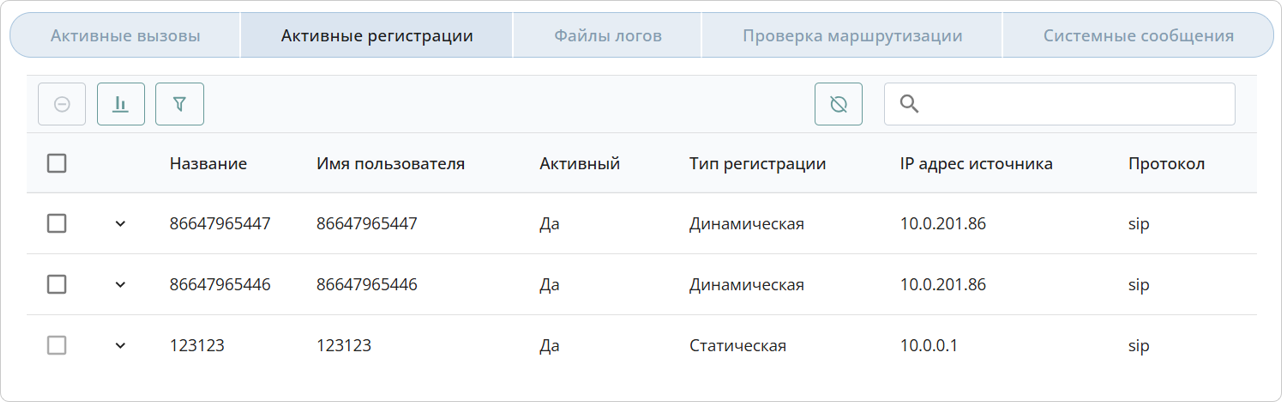The width and height of the screenshot is (1282, 402).
Task: Click the crossed-circle icon beside search
Action: 839,104
